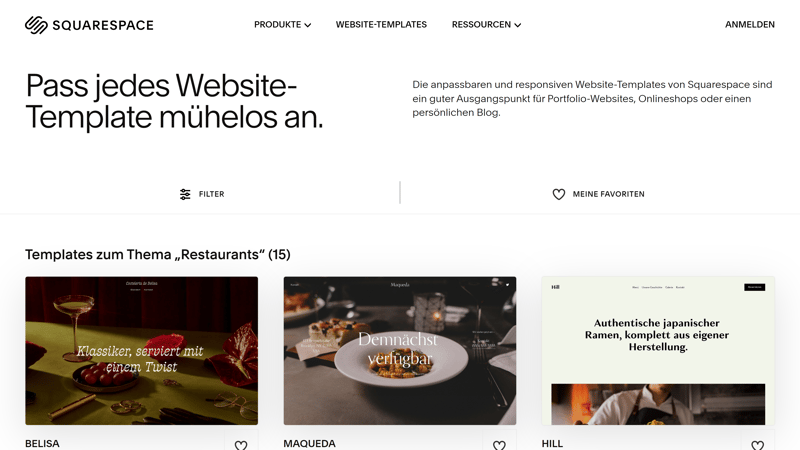Open the Website-Templates menu item
Viewport: 800px width, 450px height.
[x=381, y=24]
